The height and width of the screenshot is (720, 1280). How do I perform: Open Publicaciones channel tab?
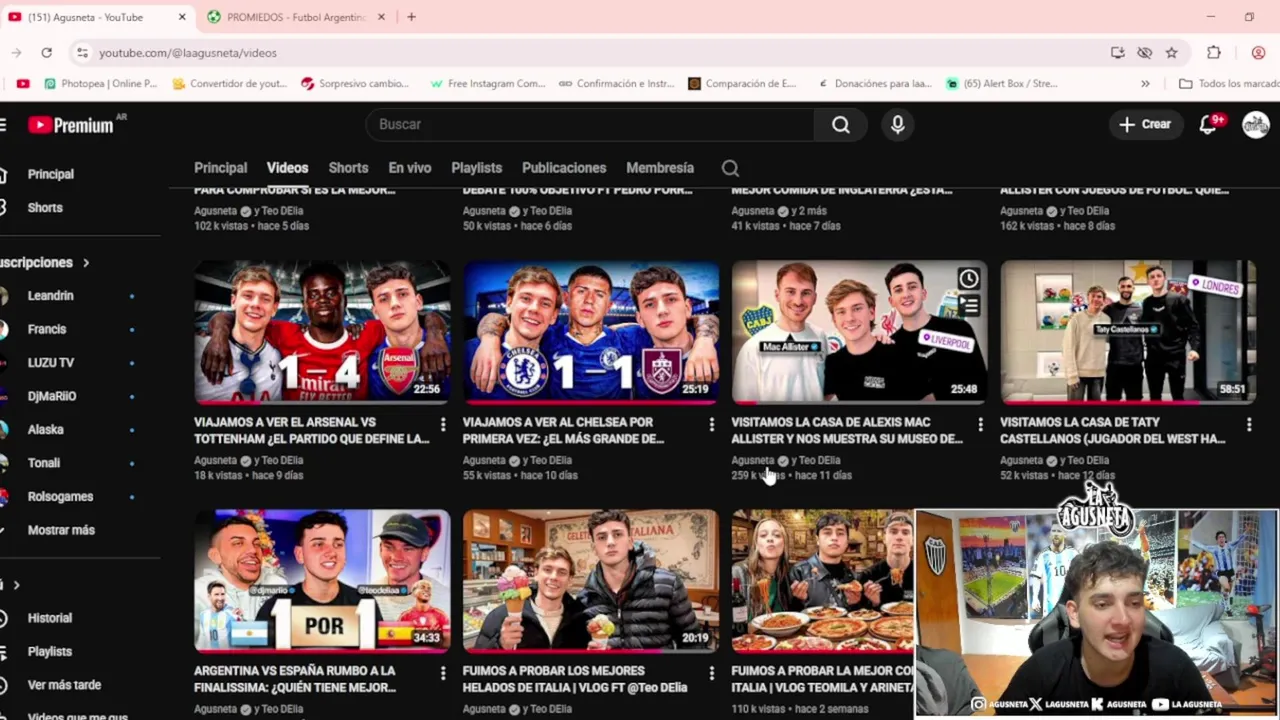tap(564, 168)
